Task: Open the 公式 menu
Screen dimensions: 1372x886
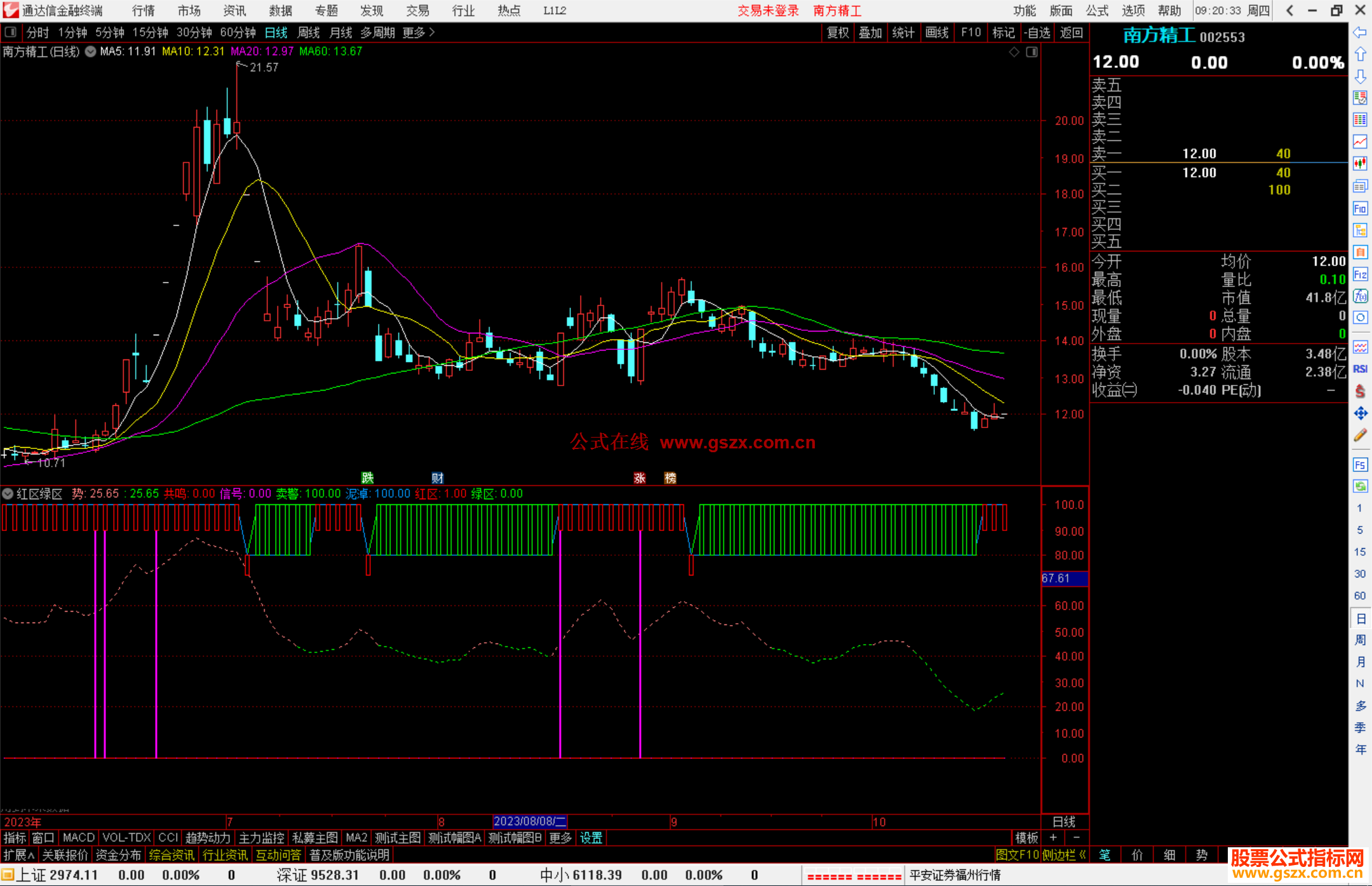Action: coord(1096,10)
